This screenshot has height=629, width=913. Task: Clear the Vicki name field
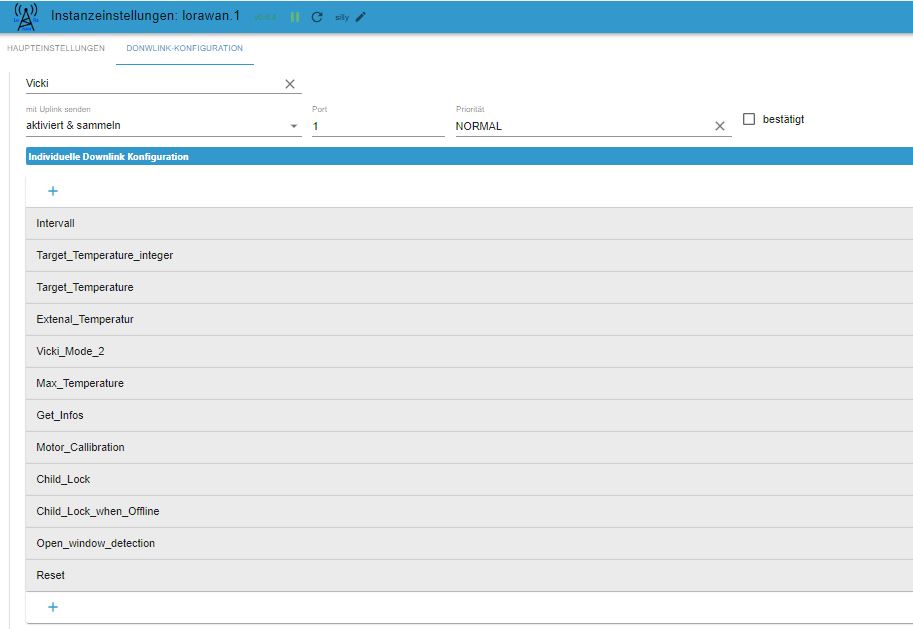coord(290,84)
